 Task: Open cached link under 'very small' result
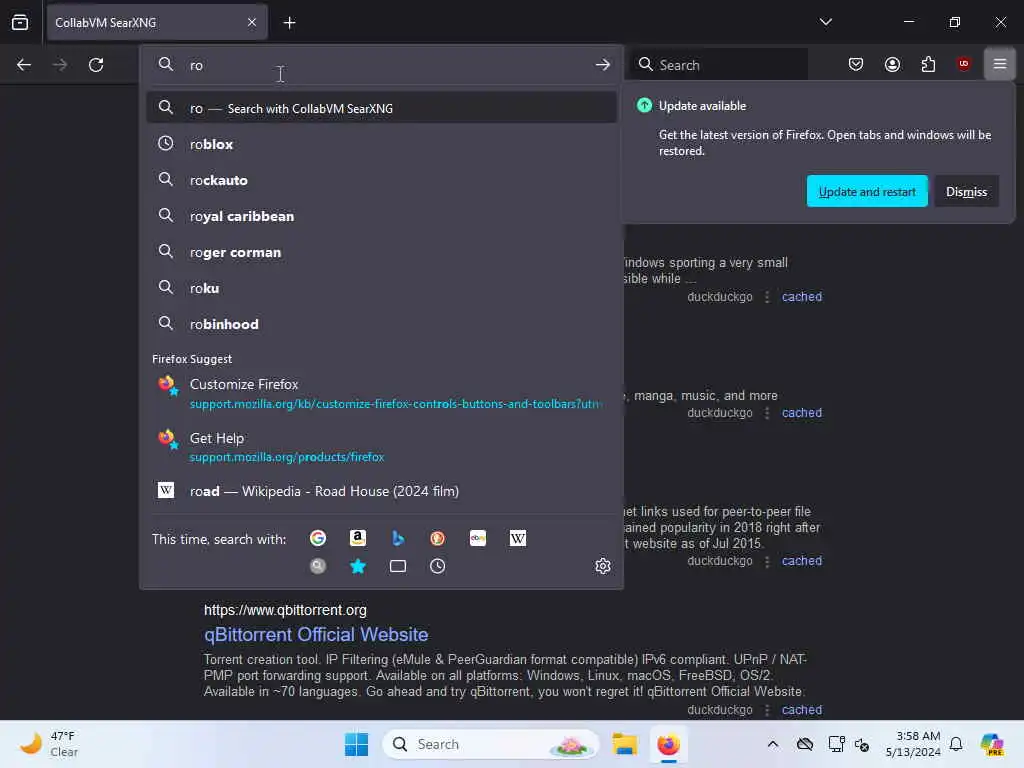click(802, 296)
